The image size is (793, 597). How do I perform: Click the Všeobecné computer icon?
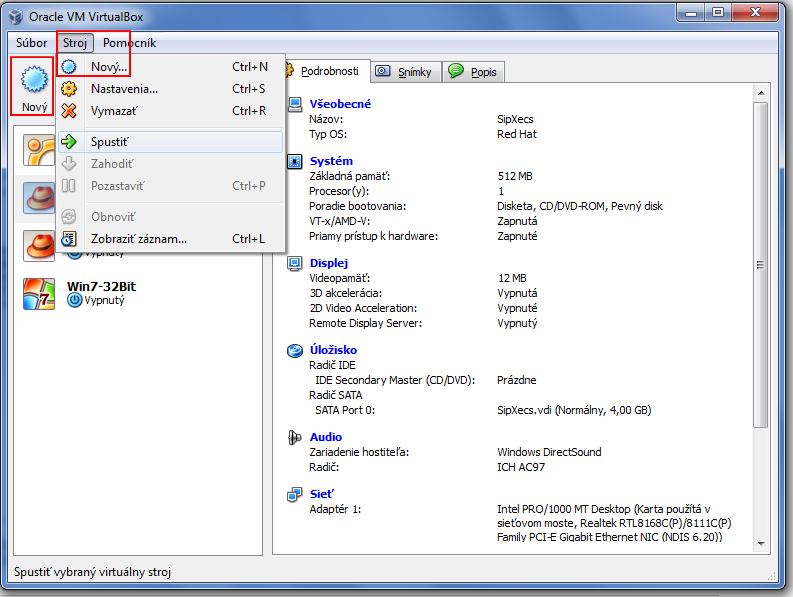pos(295,104)
